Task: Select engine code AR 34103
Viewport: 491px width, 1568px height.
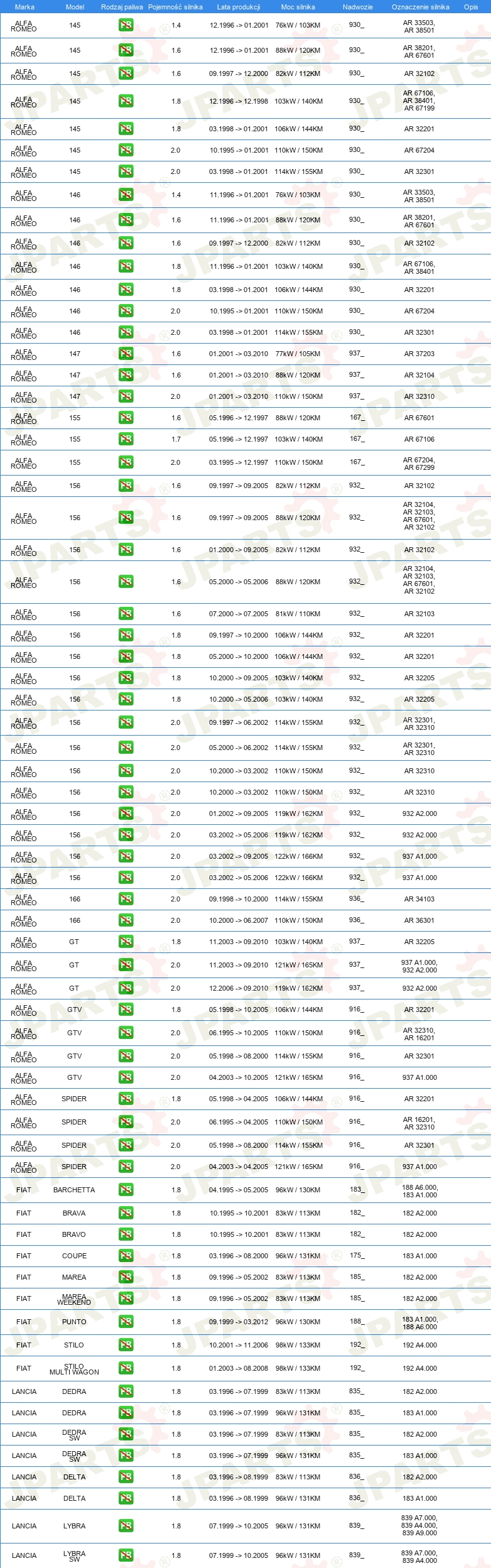Action: [419, 900]
